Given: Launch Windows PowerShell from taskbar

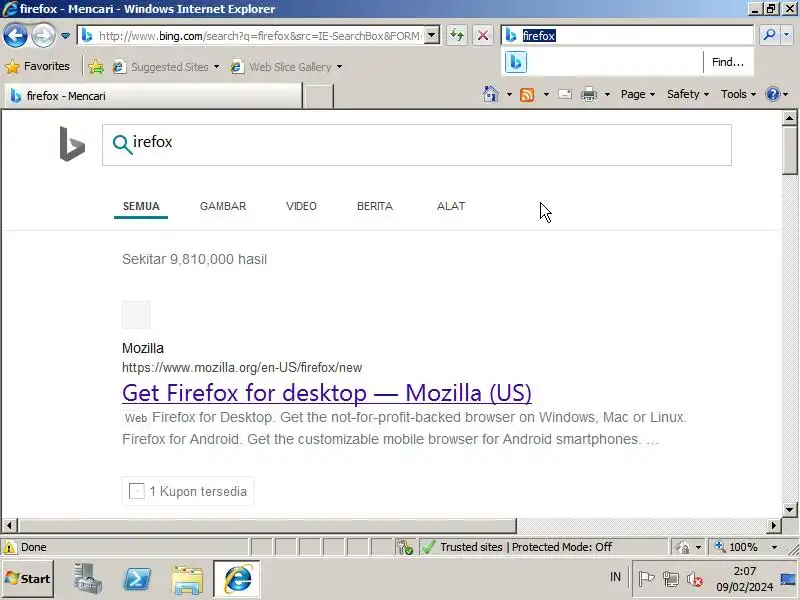Looking at the screenshot, I should [137, 579].
